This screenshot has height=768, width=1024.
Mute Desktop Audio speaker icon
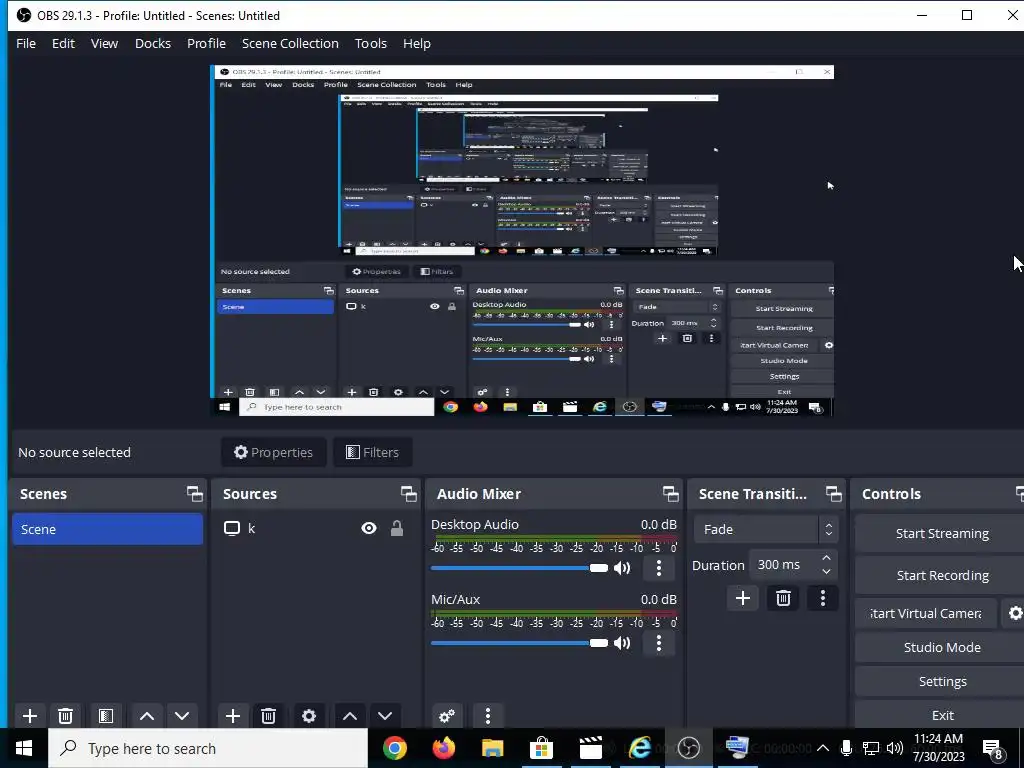[x=622, y=568]
